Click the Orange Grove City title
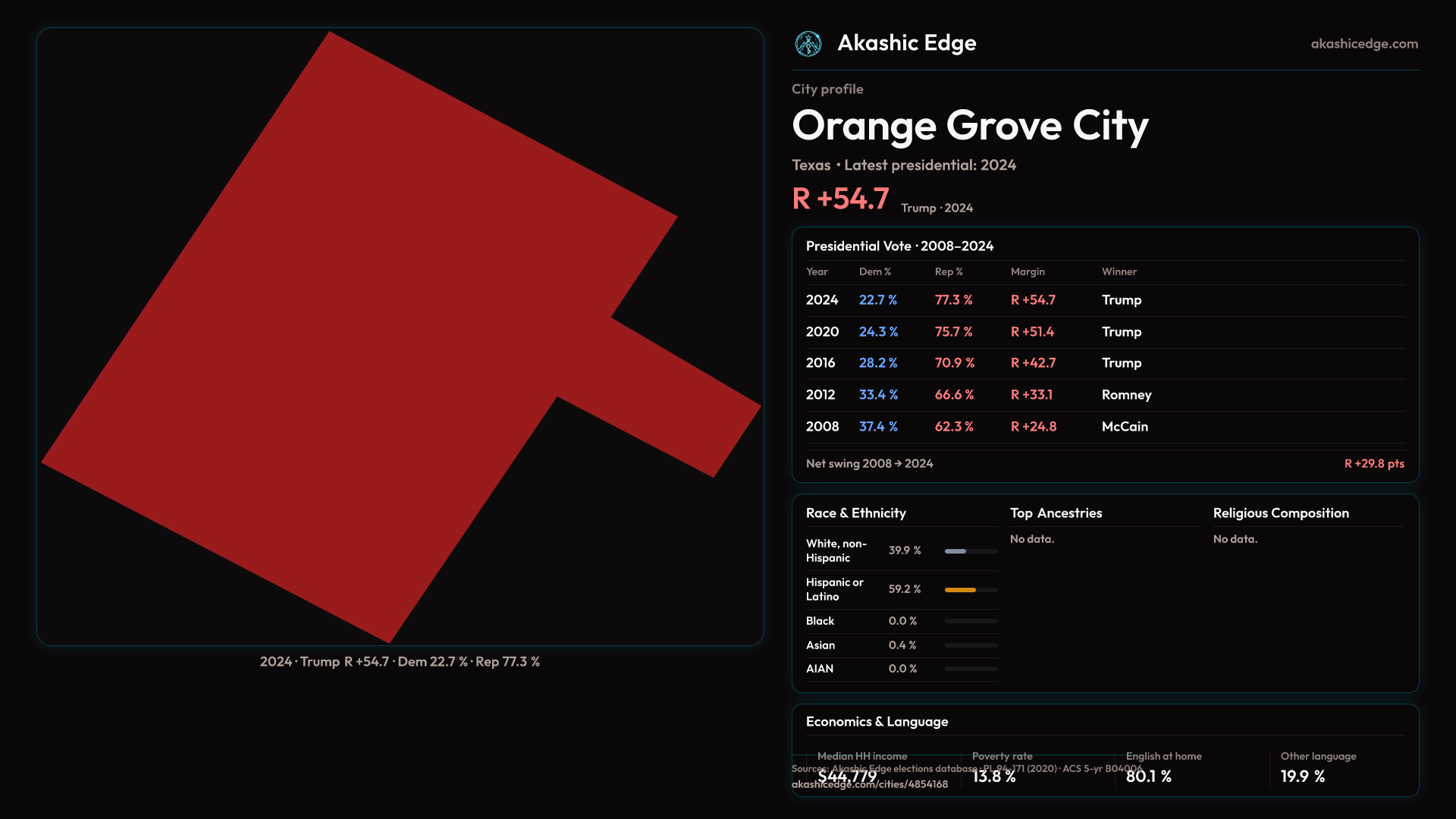Viewport: 1456px width, 819px height. point(970,126)
